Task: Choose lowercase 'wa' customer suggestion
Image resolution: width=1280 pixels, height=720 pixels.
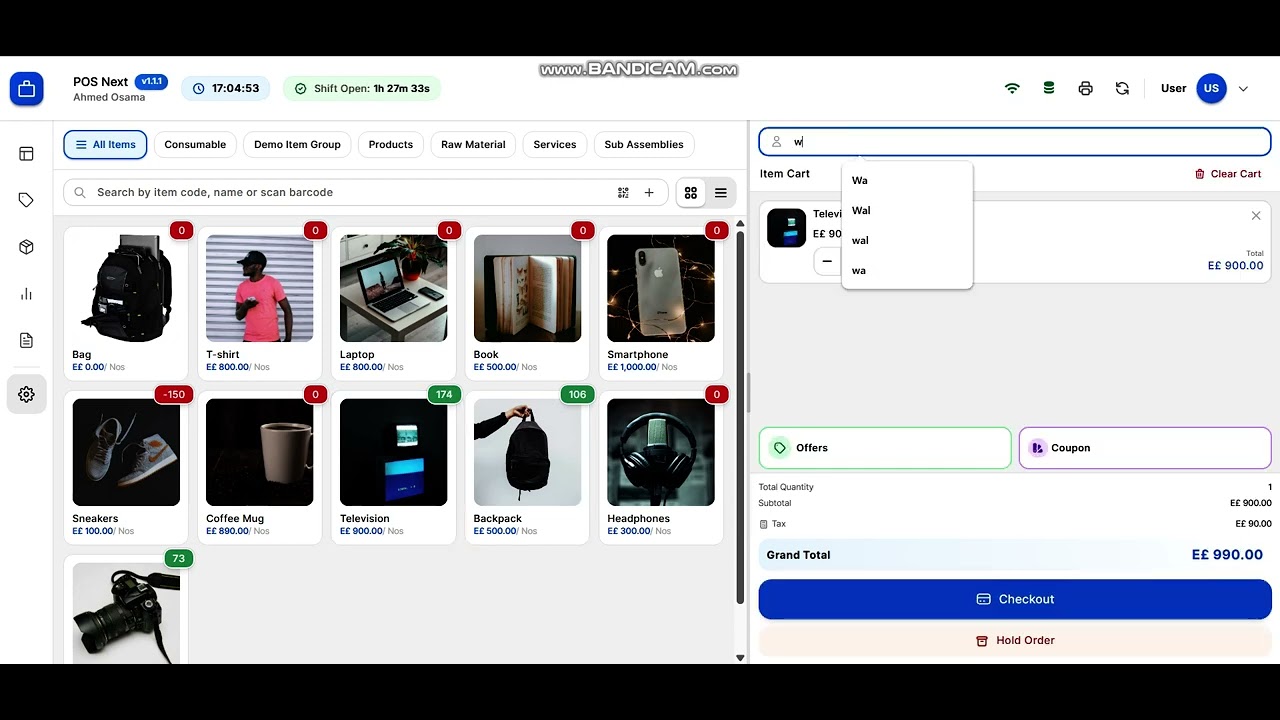Action: point(907,270)
